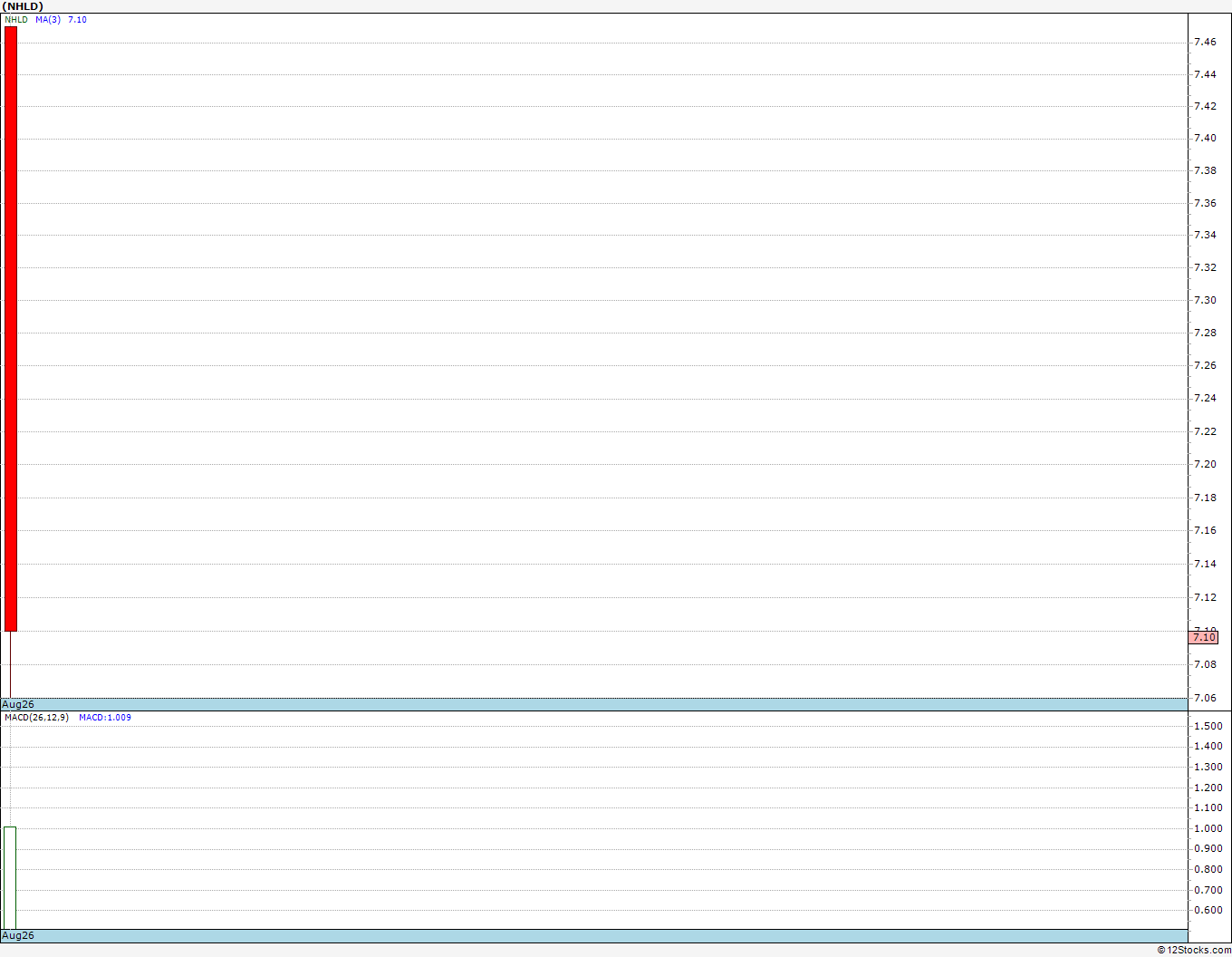Click the candlestick lower wick below 7.10
This screenshot has width=1232, height=957.
(x=10, y=664)
